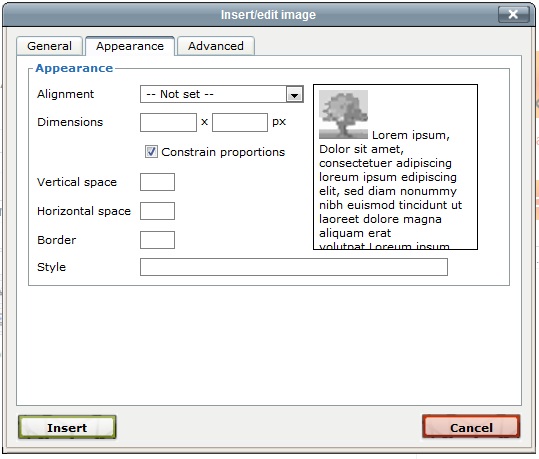This screenshot has width=539, height=459.
Task: Switch to the General tab
Action: tap(50, 46)
